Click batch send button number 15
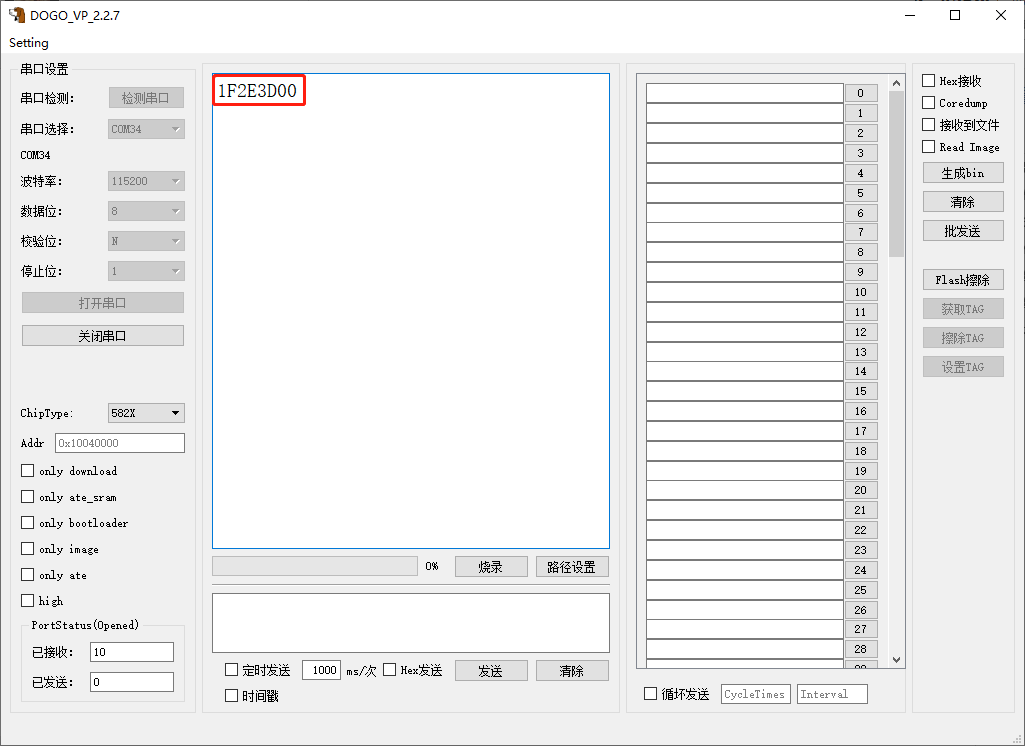The height and width of the screenshot is (746, 1025). coord(861,391)
